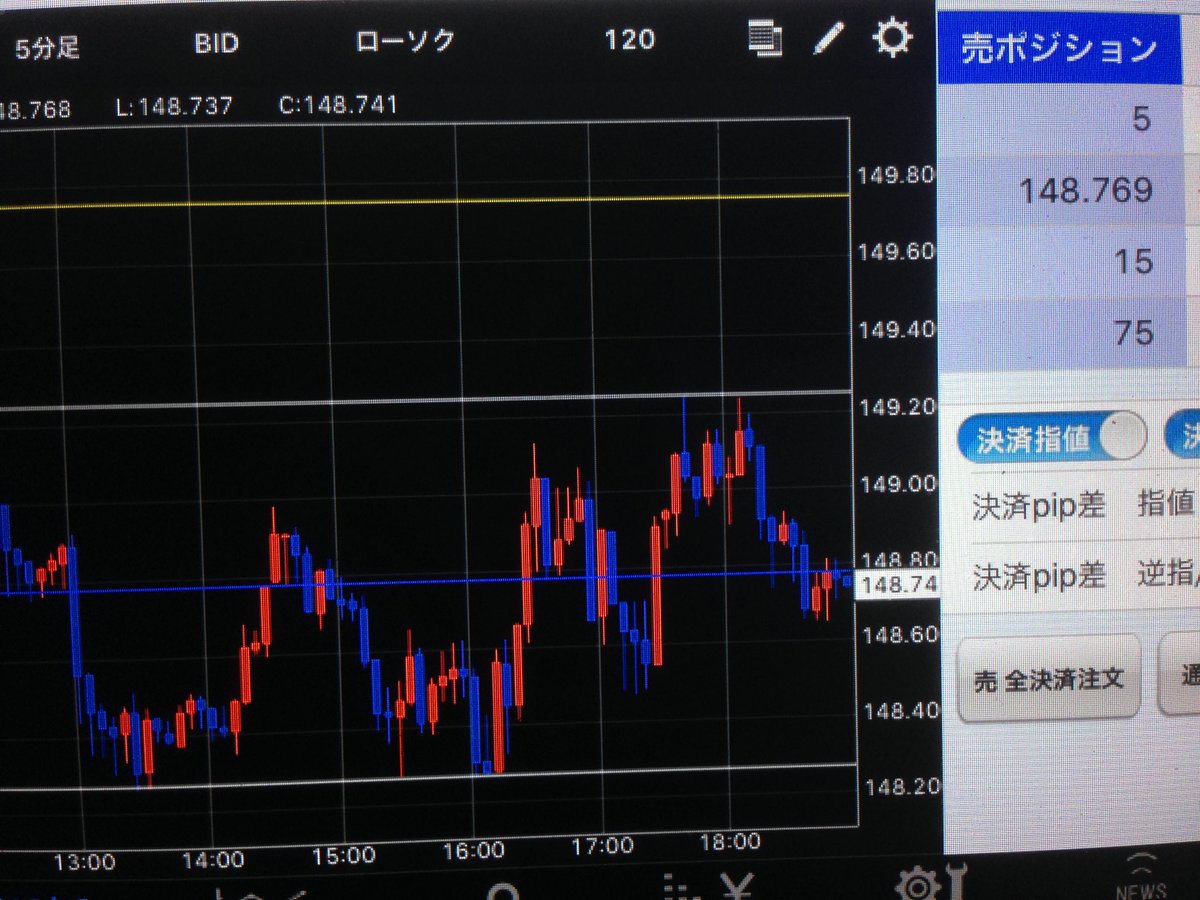Image resolution: width=1200 pixels, height=900 pixels.
Task: Change the 120 candle count selector
Action: pos(629,39)
